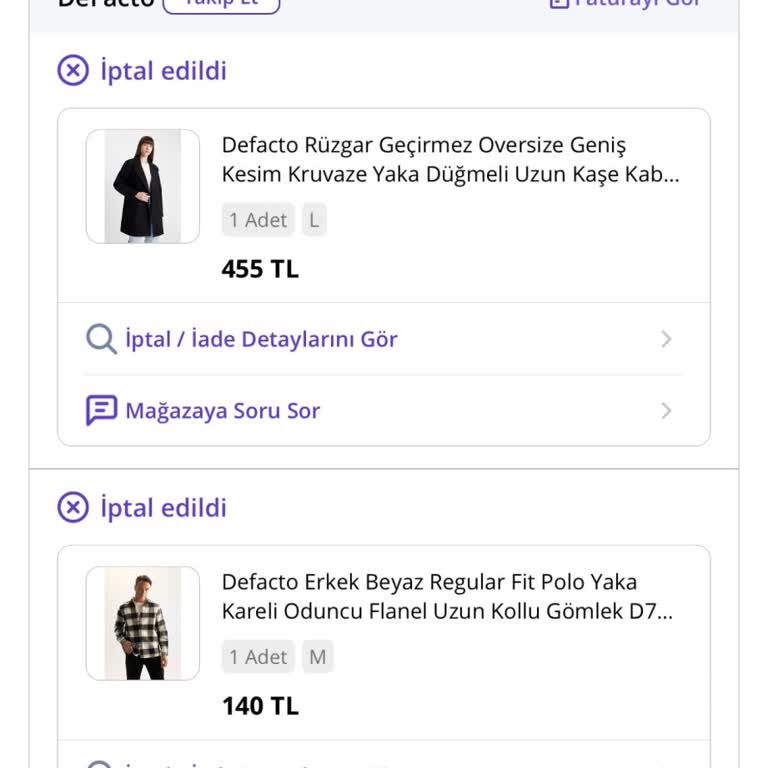Image resolution: width=768 pixels, height=768 pixels.
Task: Click the 1 Adet badge on coat item
Action: (258, 219)
